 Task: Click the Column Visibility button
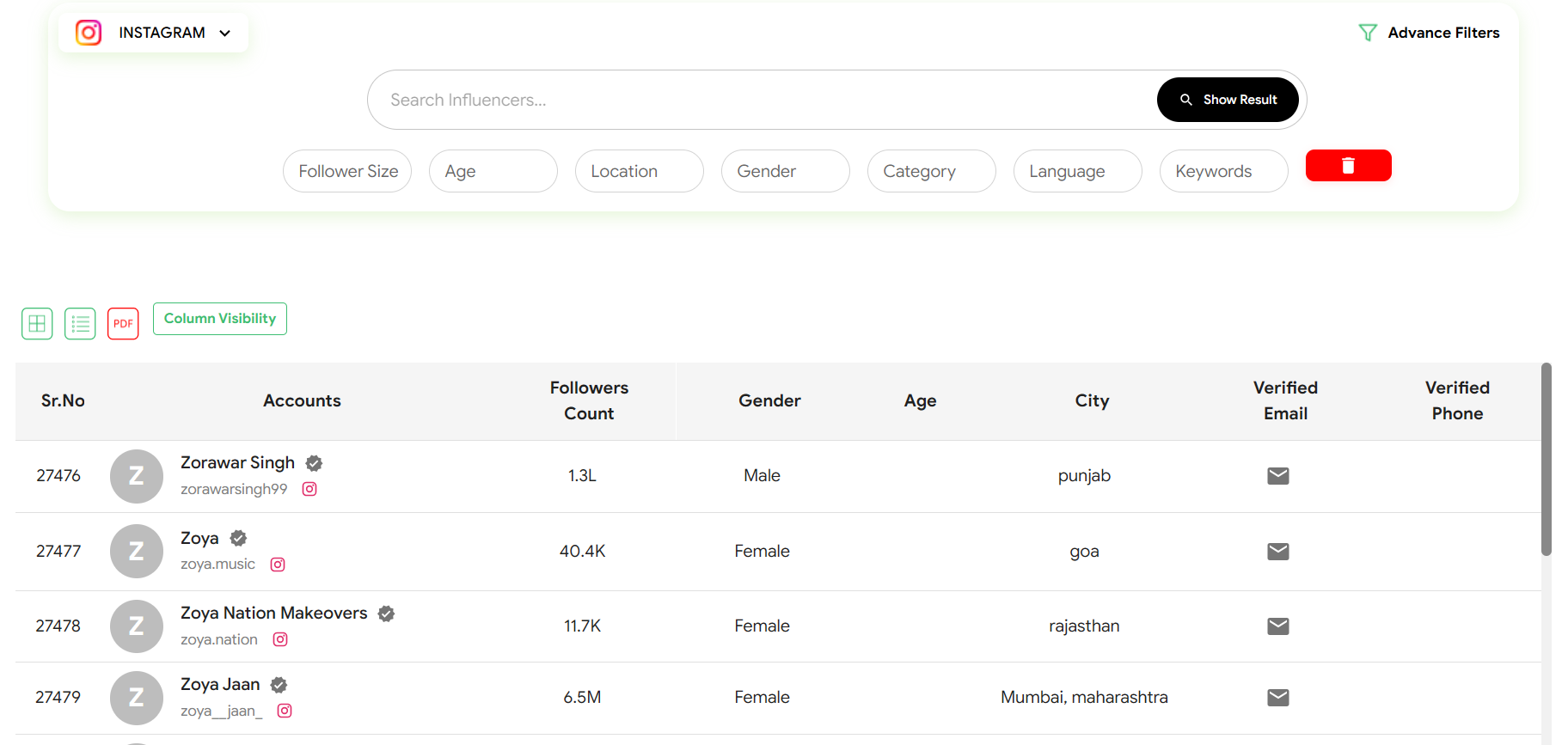point(220,319)
